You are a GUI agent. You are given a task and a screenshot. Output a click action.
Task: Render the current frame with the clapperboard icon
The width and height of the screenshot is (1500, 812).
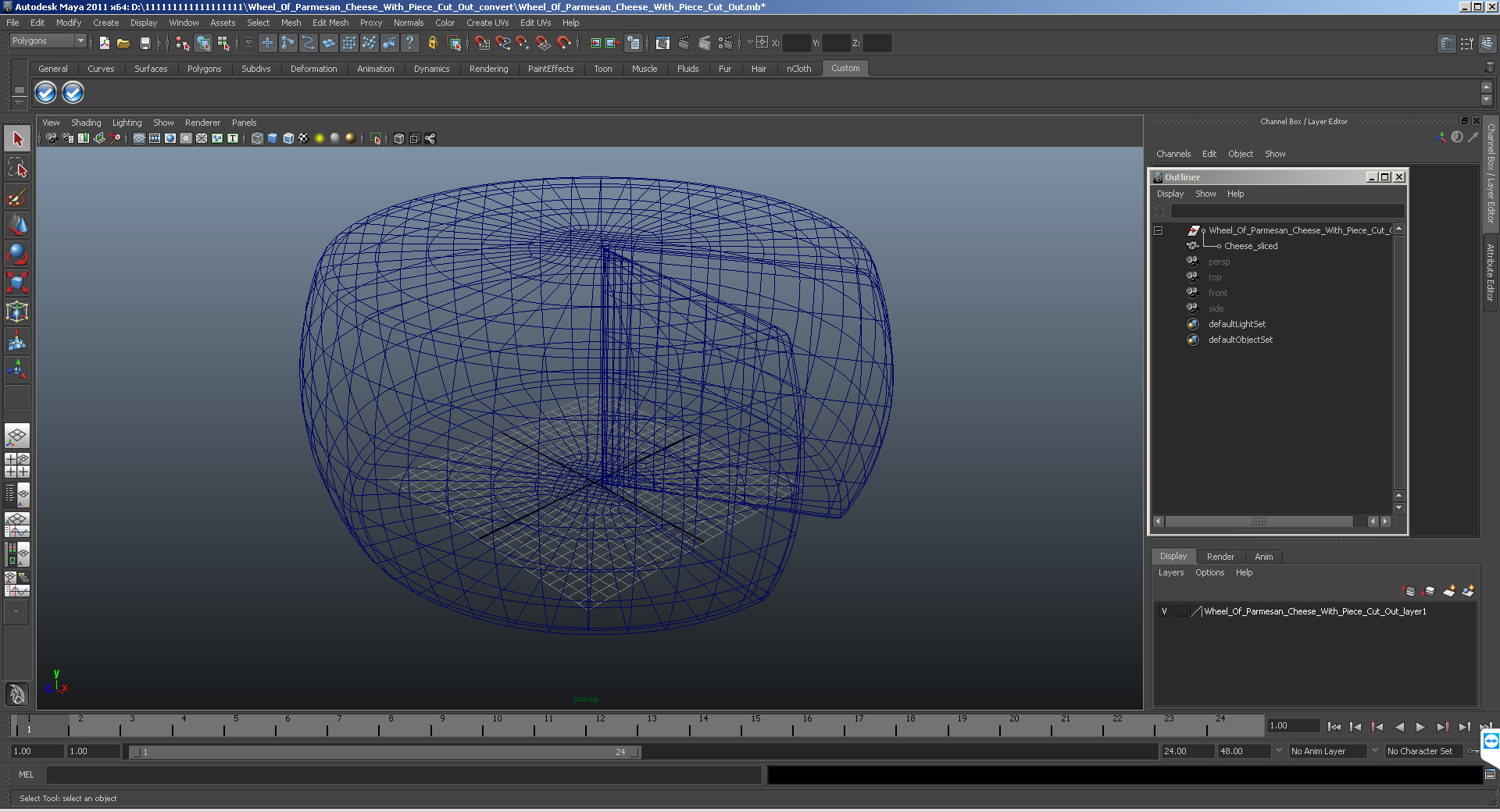tap(684, 43)
